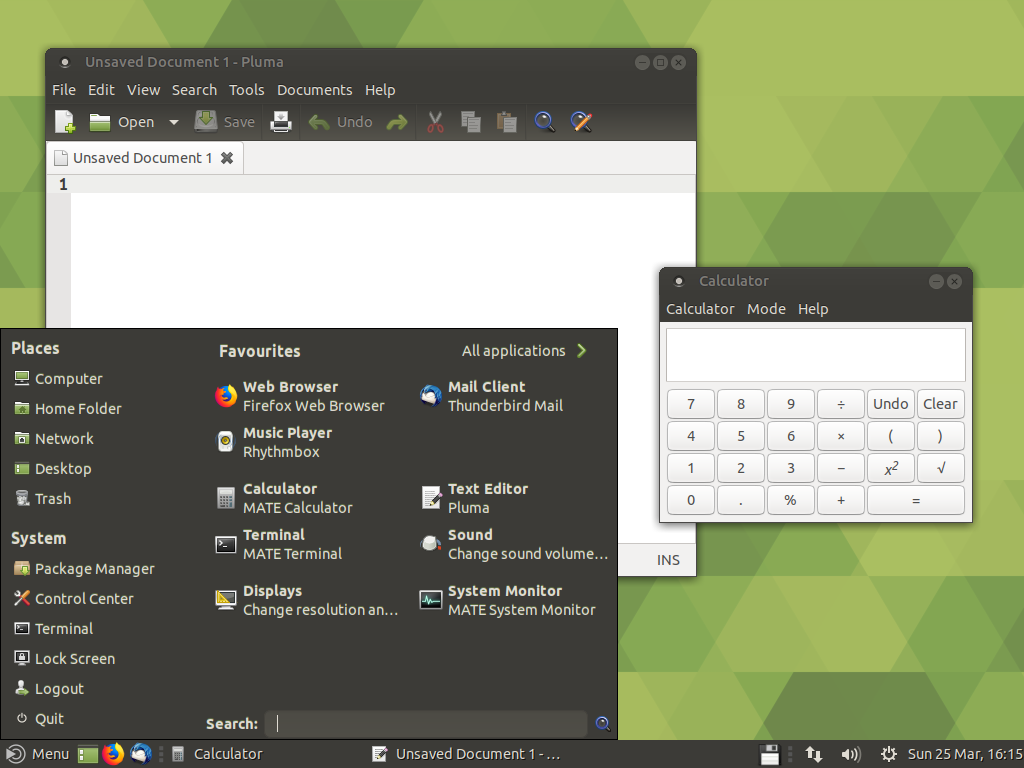Viewport: 1024px width, 768px height.
Task: Click the Find magnifier icon in Pluma
Action: (x=545, y=122)
